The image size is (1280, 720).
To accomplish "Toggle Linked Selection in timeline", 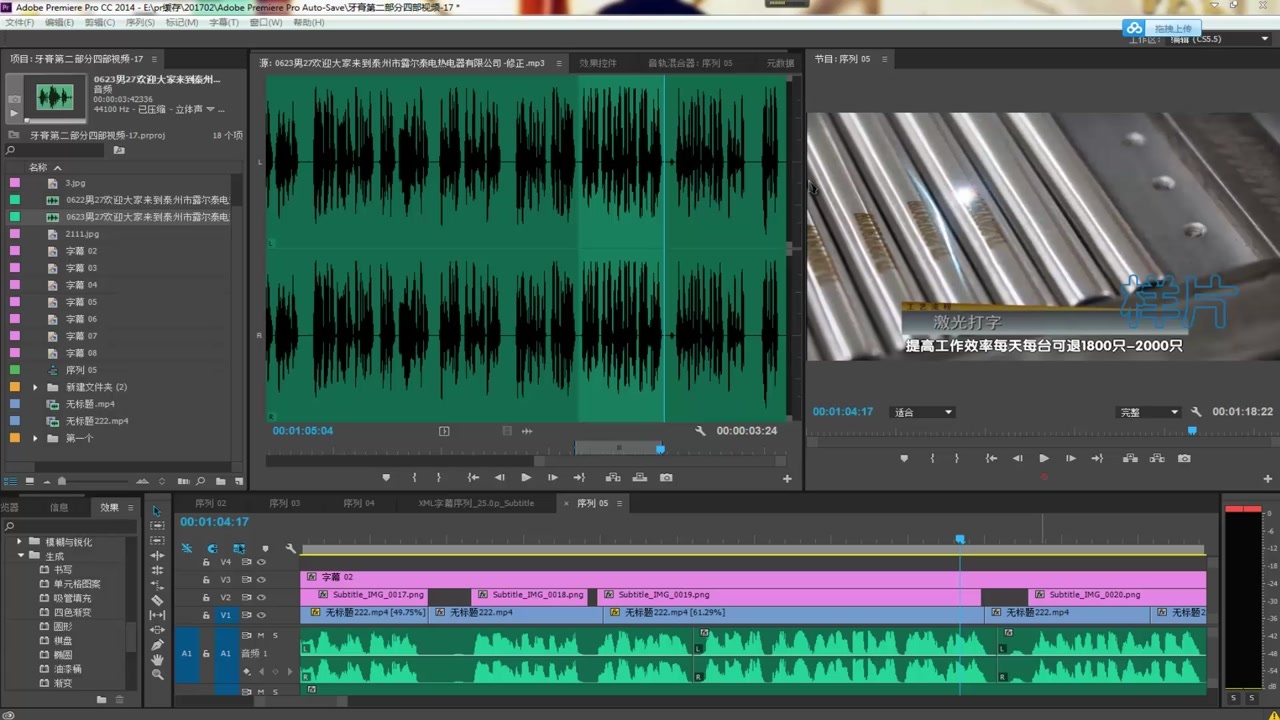I will (239, 548).
